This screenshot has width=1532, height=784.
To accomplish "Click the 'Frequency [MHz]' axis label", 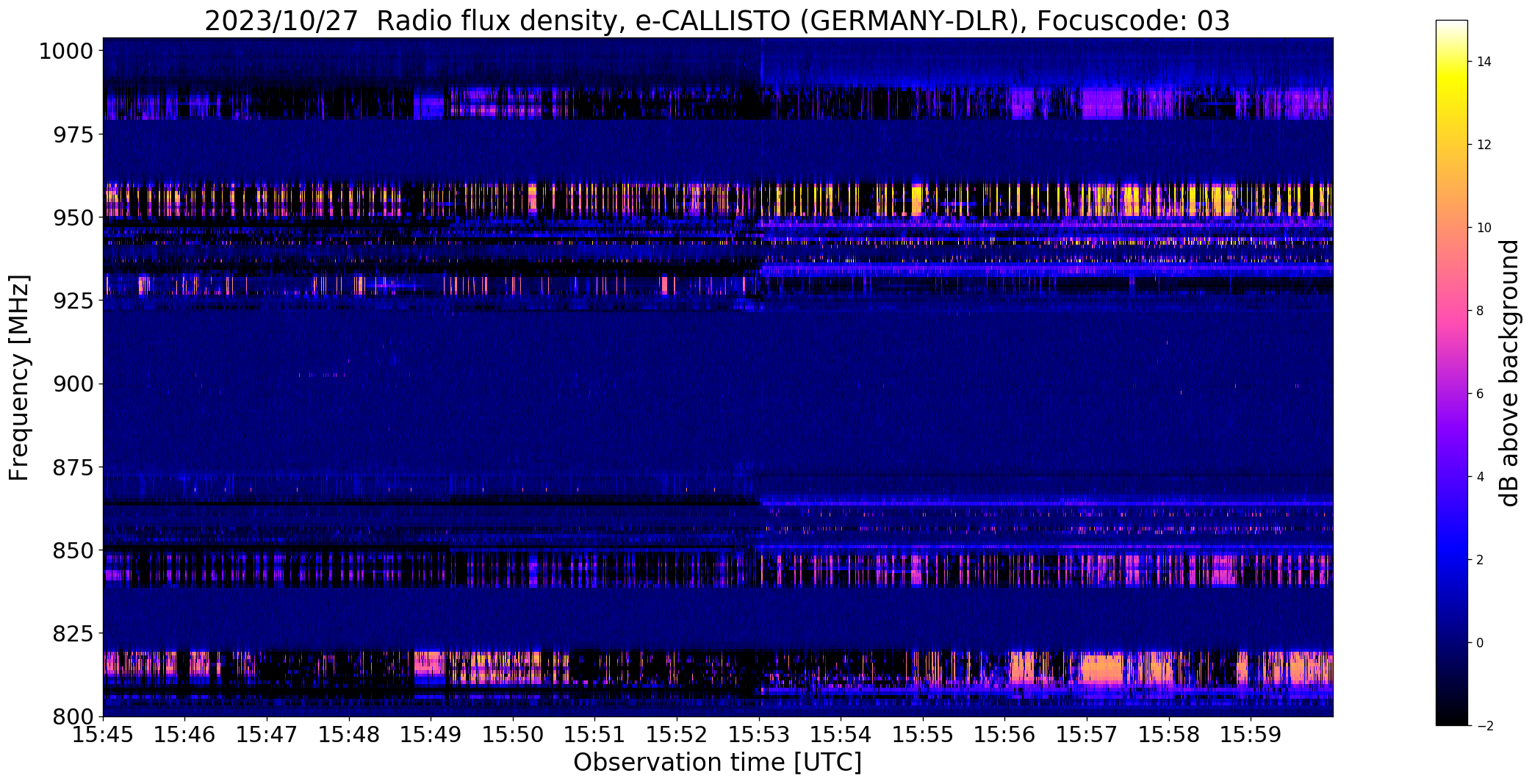I will click(x=19, y=378).
